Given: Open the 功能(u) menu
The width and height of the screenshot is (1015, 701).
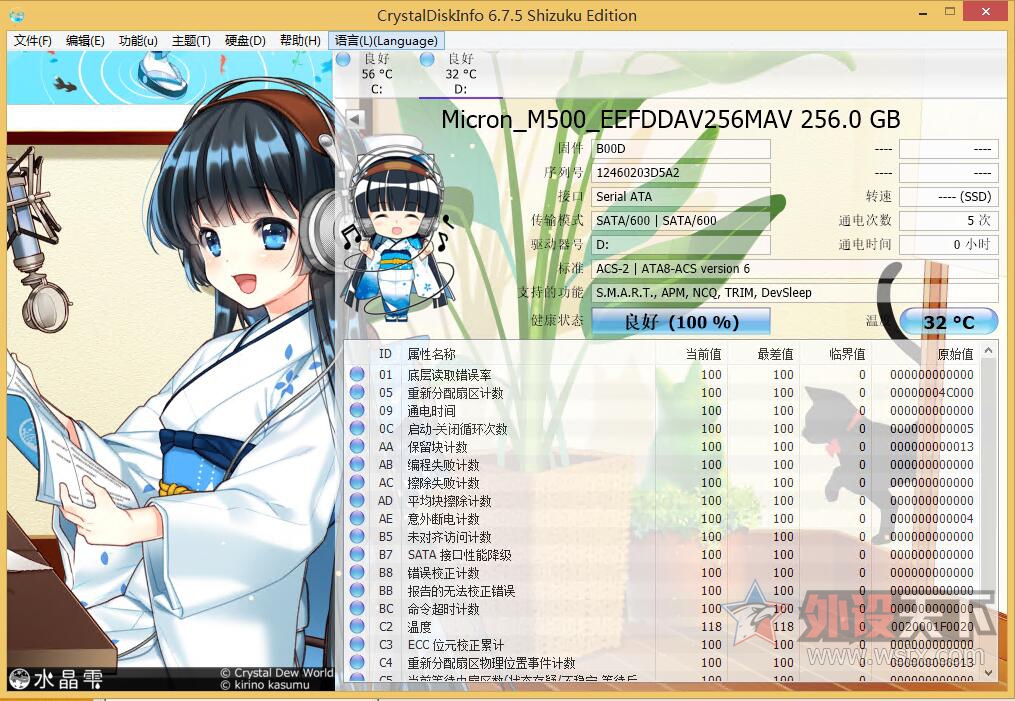Looking at the screenshot, I should click(x=138, y=41).
